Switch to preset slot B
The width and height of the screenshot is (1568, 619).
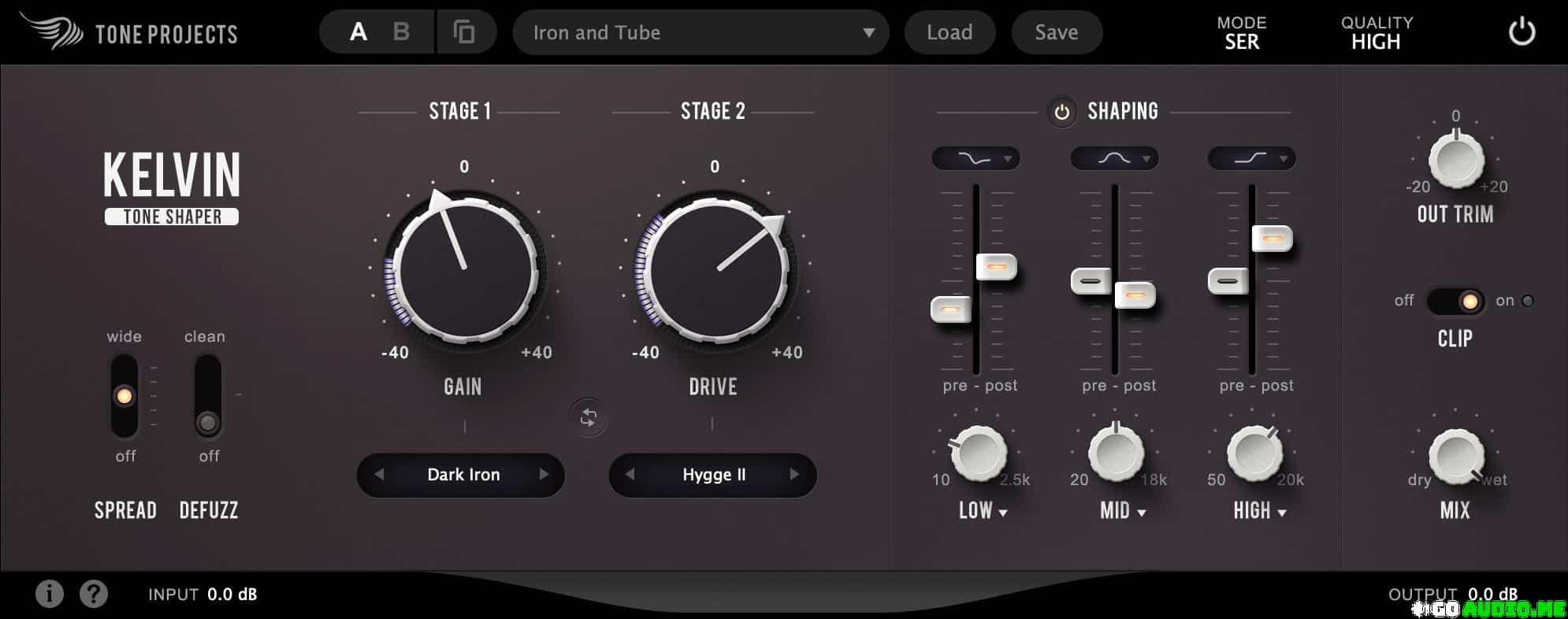pyautogui.click(x=401, y=32)
